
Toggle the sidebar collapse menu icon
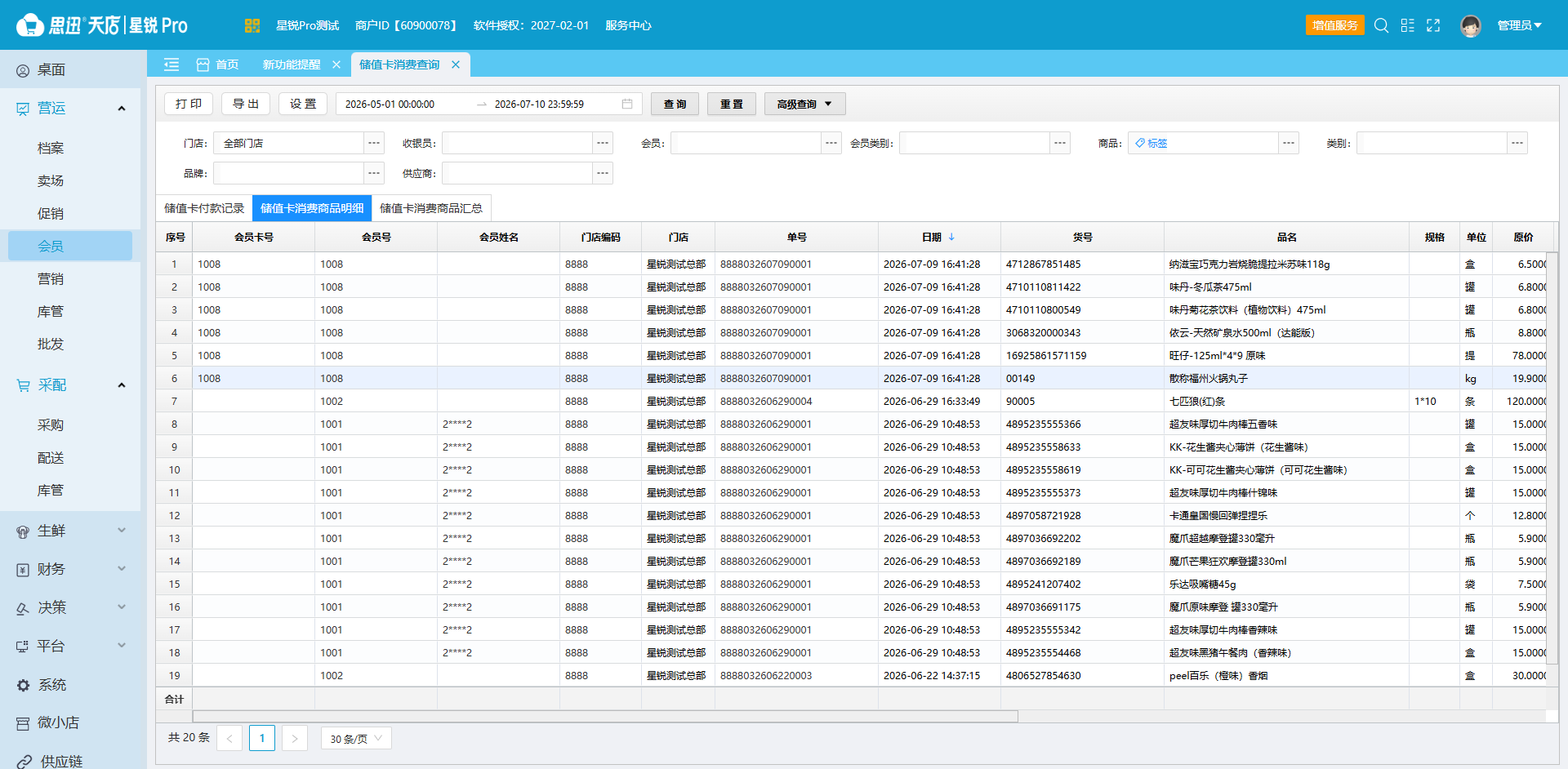pyautogui.click(x=171, y=64)
